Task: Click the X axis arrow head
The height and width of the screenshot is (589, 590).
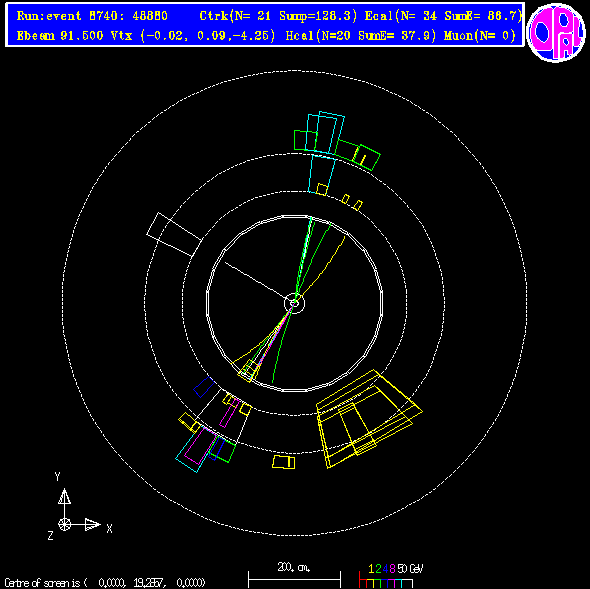Action: 93,524
